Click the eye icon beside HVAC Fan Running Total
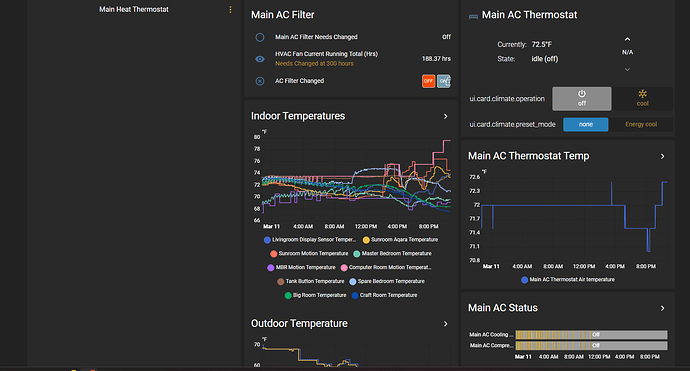 click(260, 59)
